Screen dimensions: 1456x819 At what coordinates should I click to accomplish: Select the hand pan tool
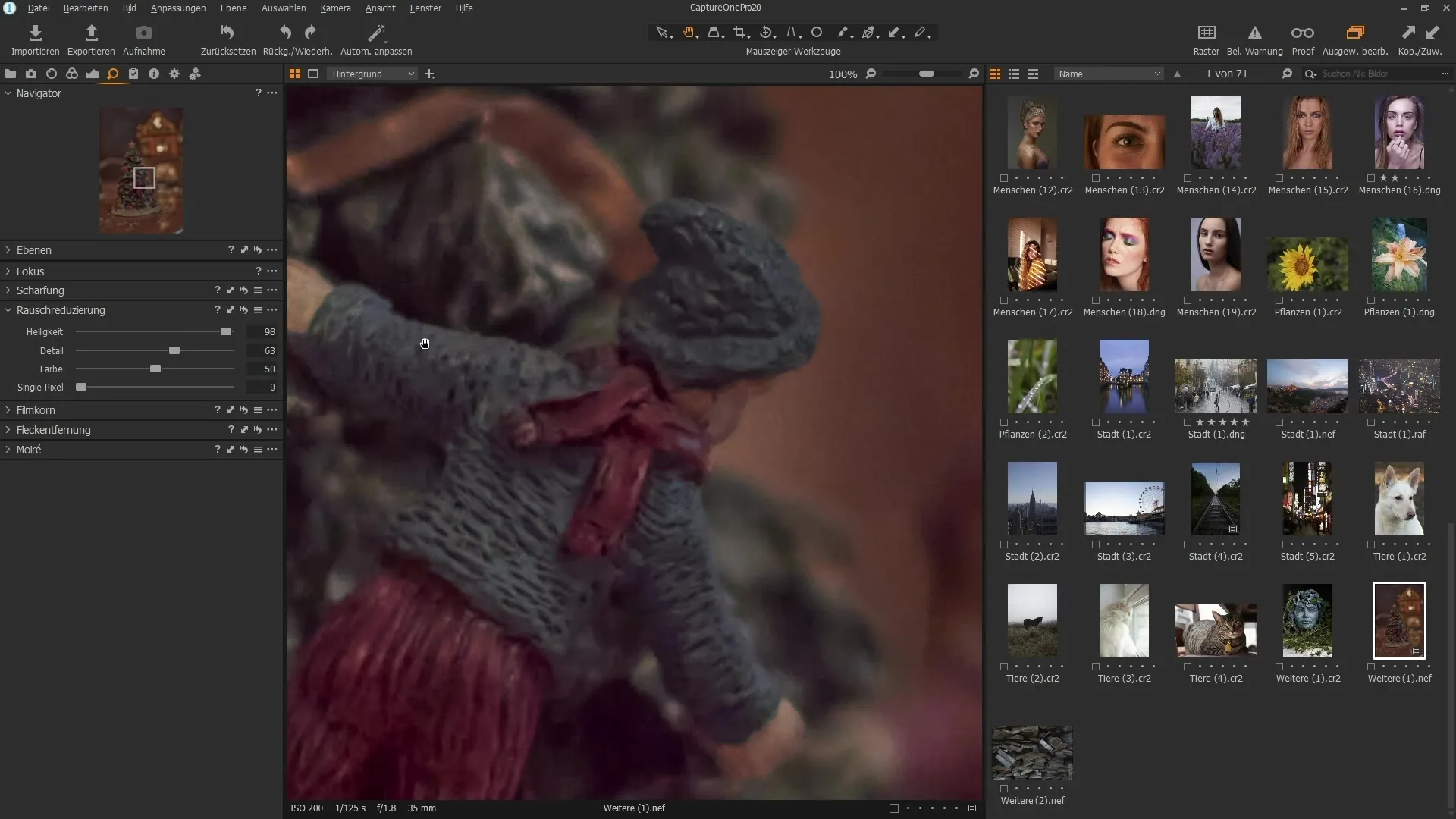click(689, 33)
